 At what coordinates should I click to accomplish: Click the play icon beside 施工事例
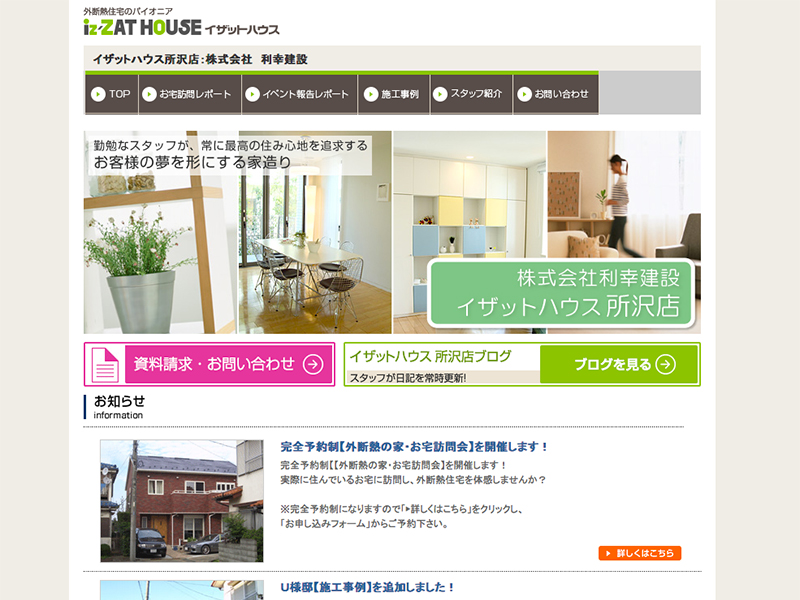tap(370, 94)
